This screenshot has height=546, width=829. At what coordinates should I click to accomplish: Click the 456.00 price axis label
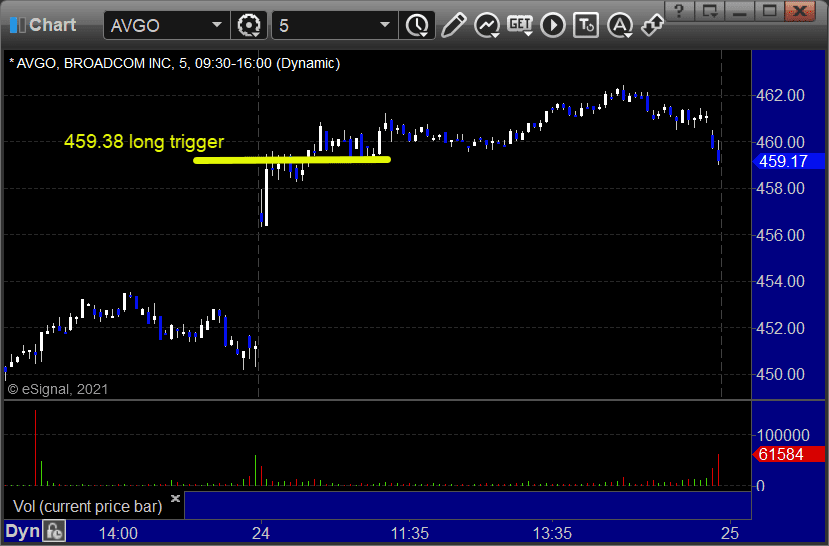point(780,235)
